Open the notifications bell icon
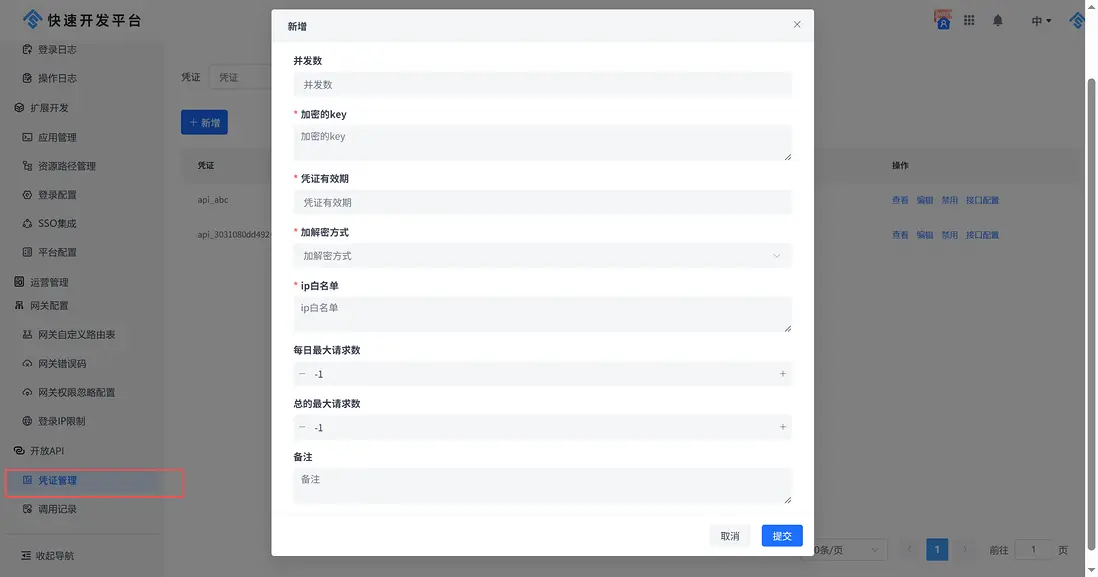 click(x=997, y=19)
